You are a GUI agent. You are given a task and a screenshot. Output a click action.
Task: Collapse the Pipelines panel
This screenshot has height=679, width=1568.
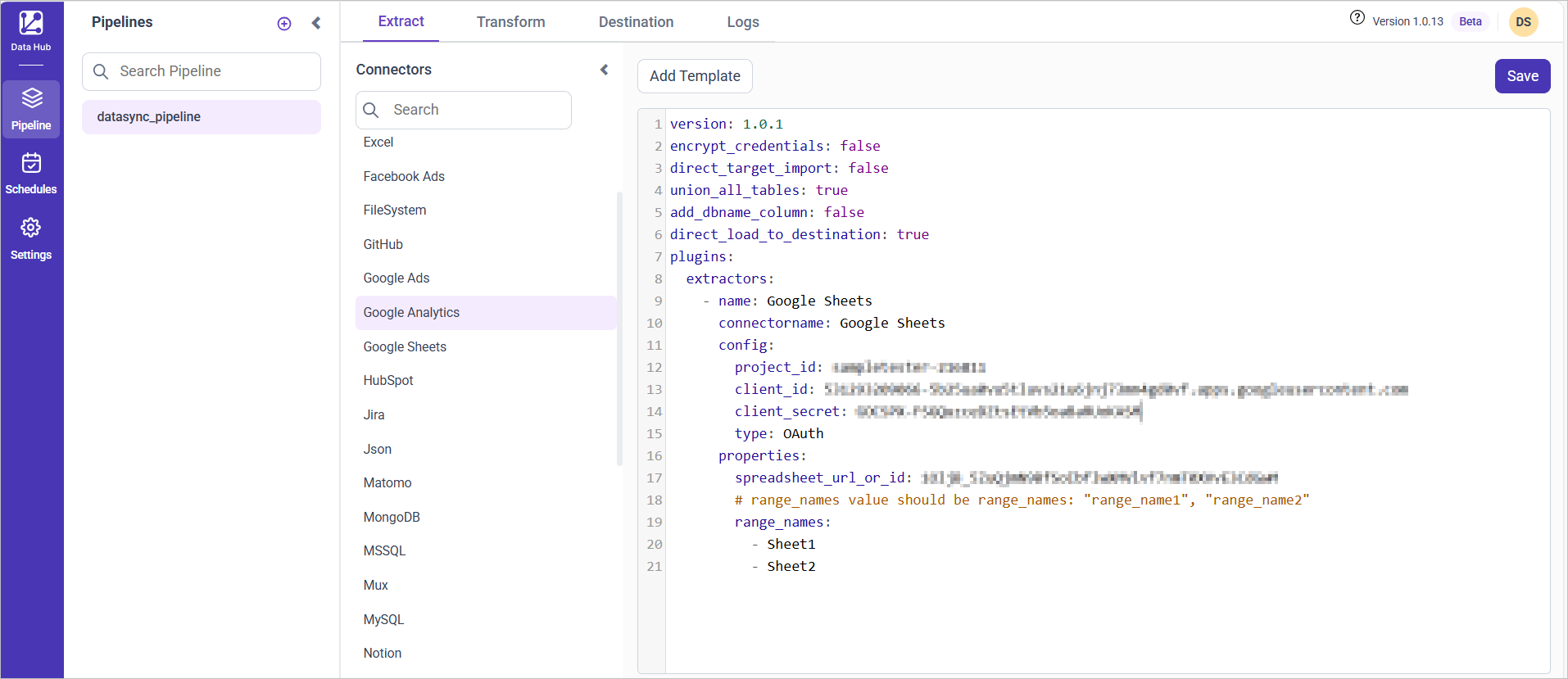tap(316, 23)
